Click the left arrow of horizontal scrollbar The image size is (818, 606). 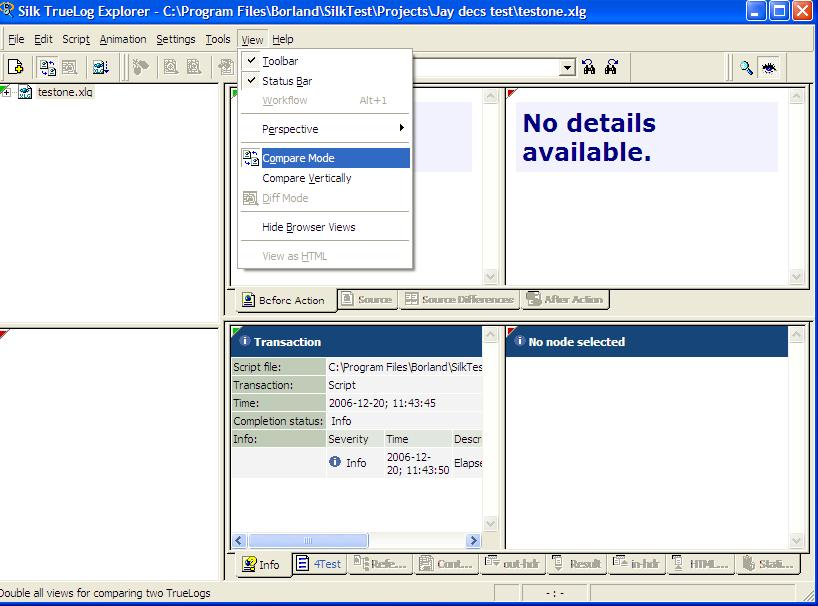pyautogui.click(x=239, y=540)
